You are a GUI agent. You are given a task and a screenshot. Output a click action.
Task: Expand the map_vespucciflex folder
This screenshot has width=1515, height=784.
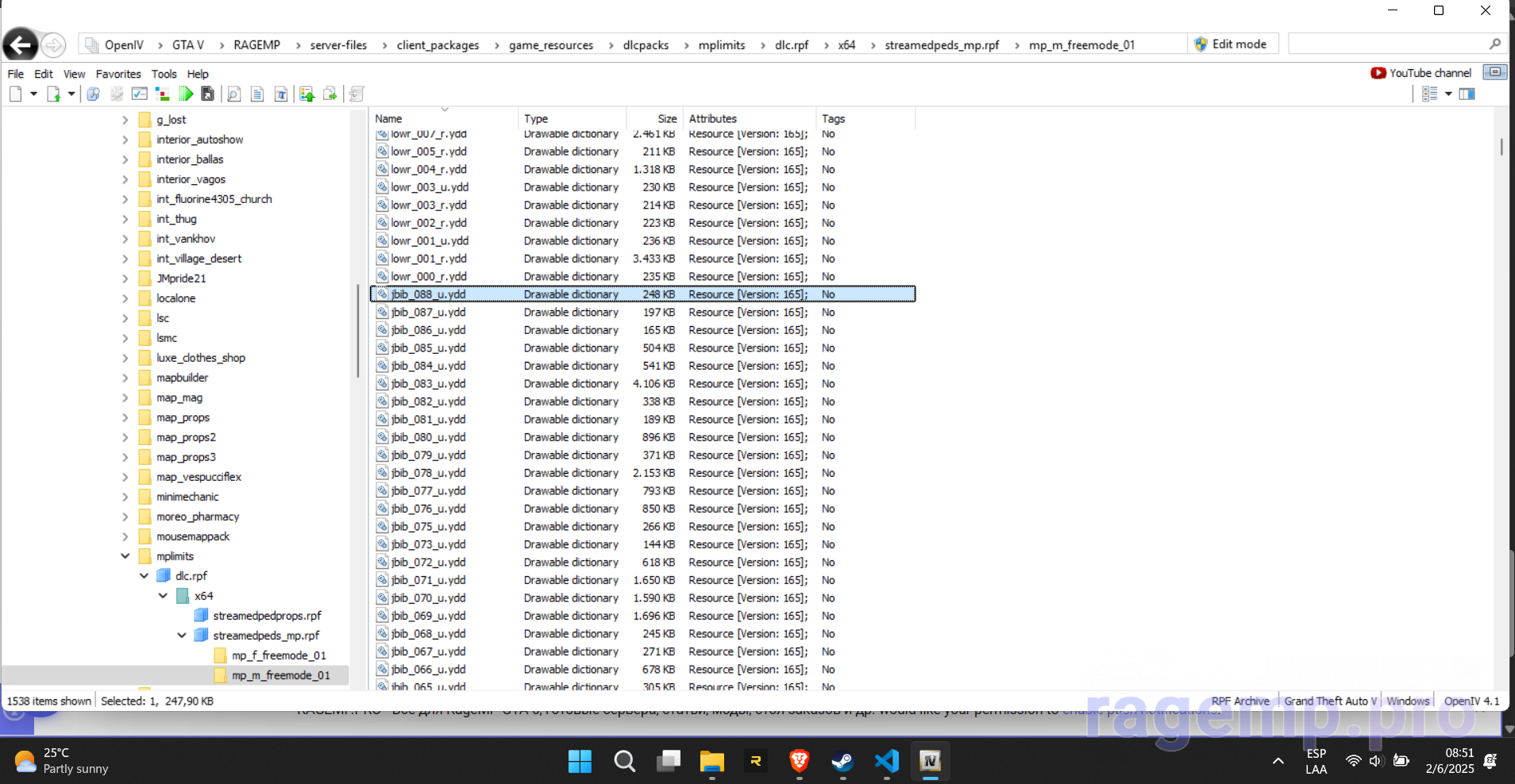click(x=125, y=477)
